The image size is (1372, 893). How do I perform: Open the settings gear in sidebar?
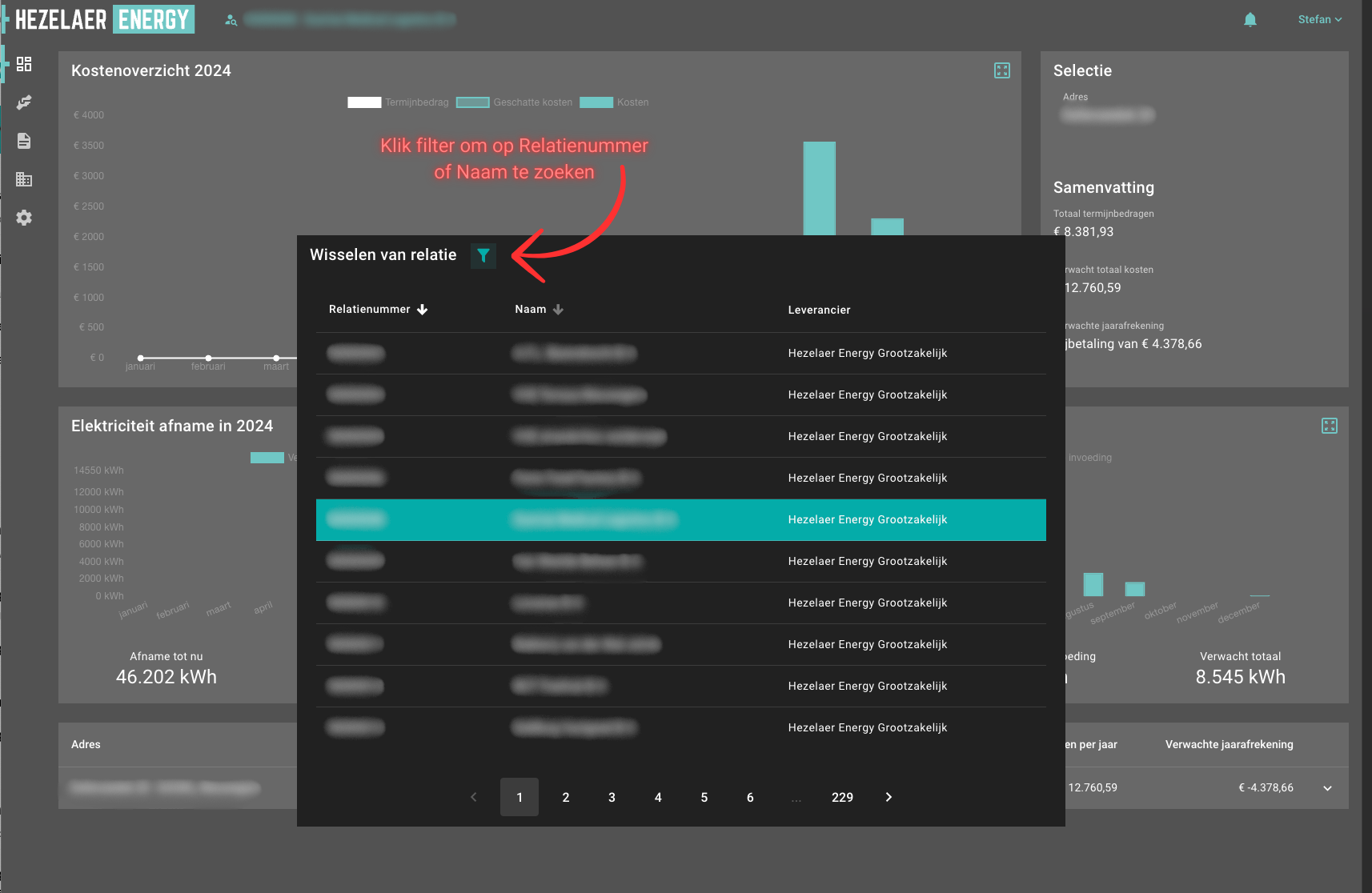point(24,218)
